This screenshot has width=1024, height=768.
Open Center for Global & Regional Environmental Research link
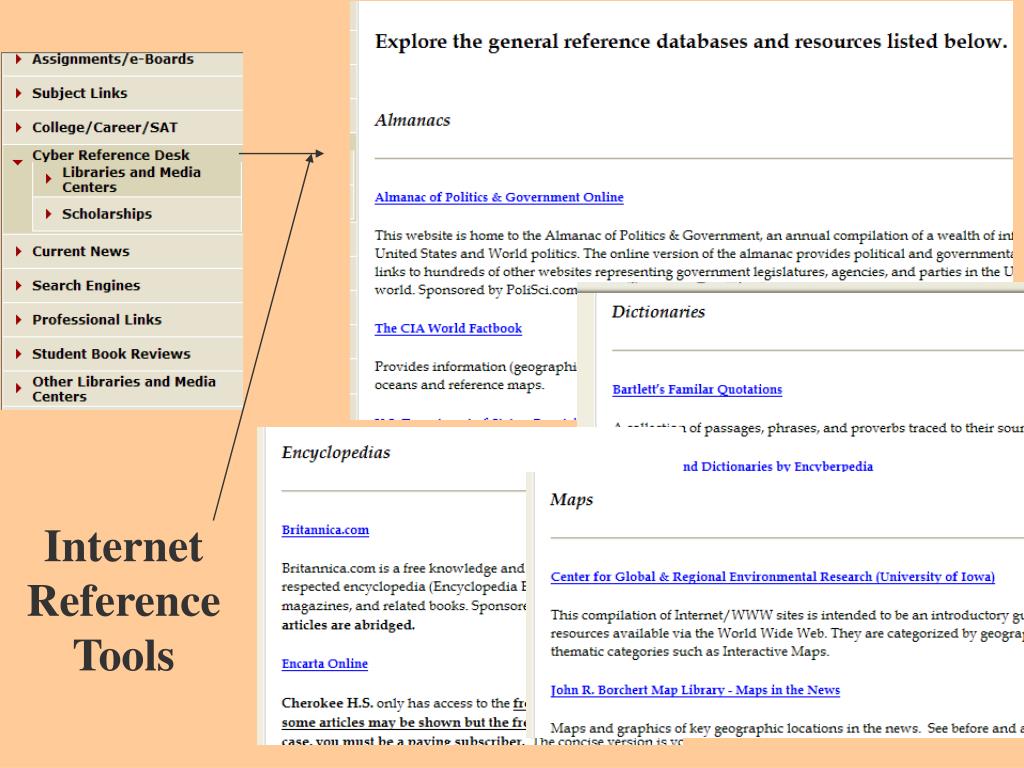pos(773,577)
